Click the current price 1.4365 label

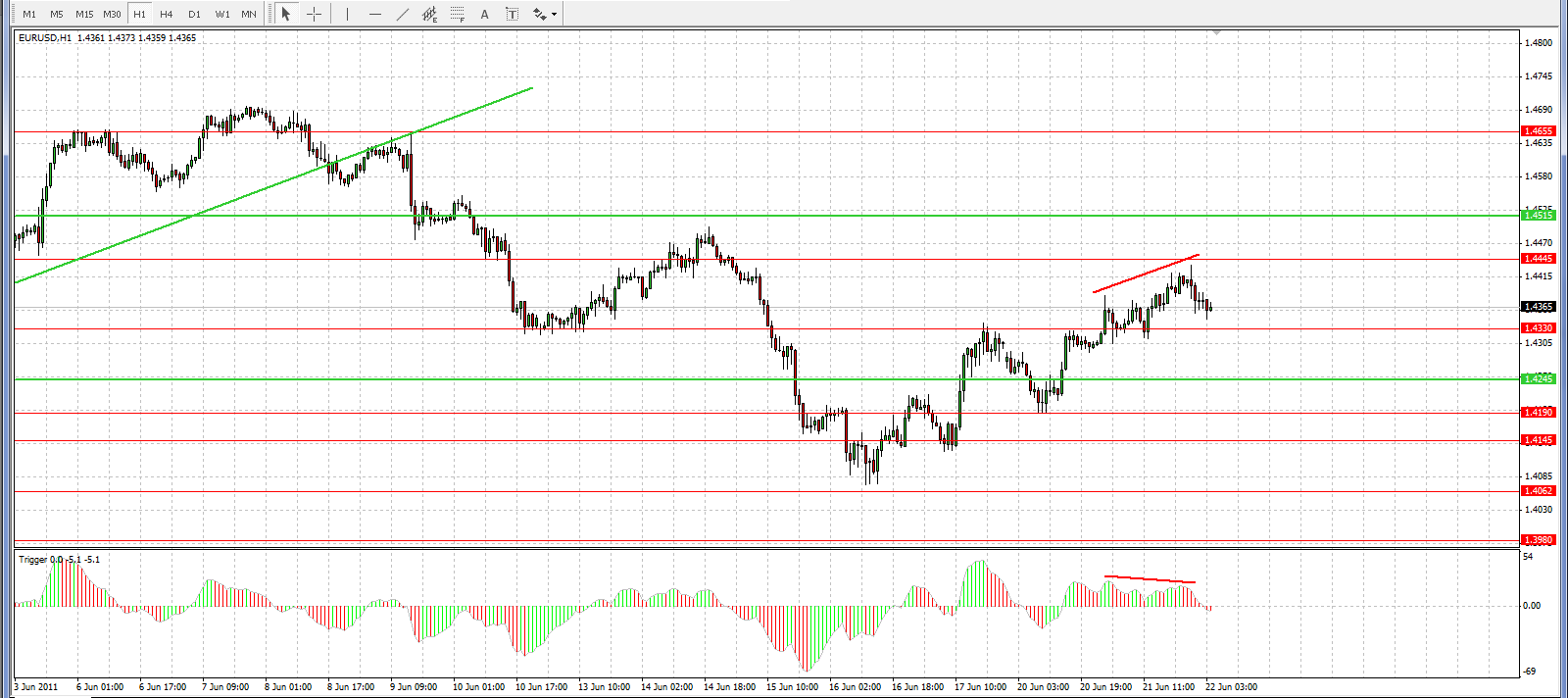[1538, 307]
